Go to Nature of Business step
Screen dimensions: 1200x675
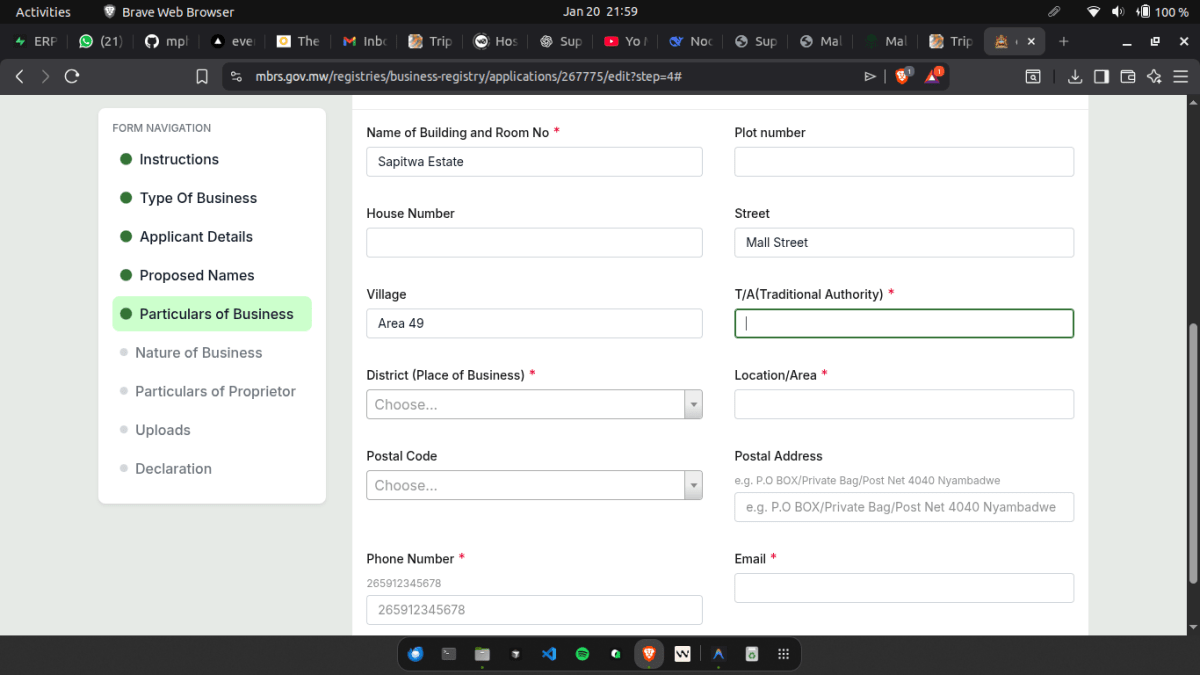pos(198,353)
